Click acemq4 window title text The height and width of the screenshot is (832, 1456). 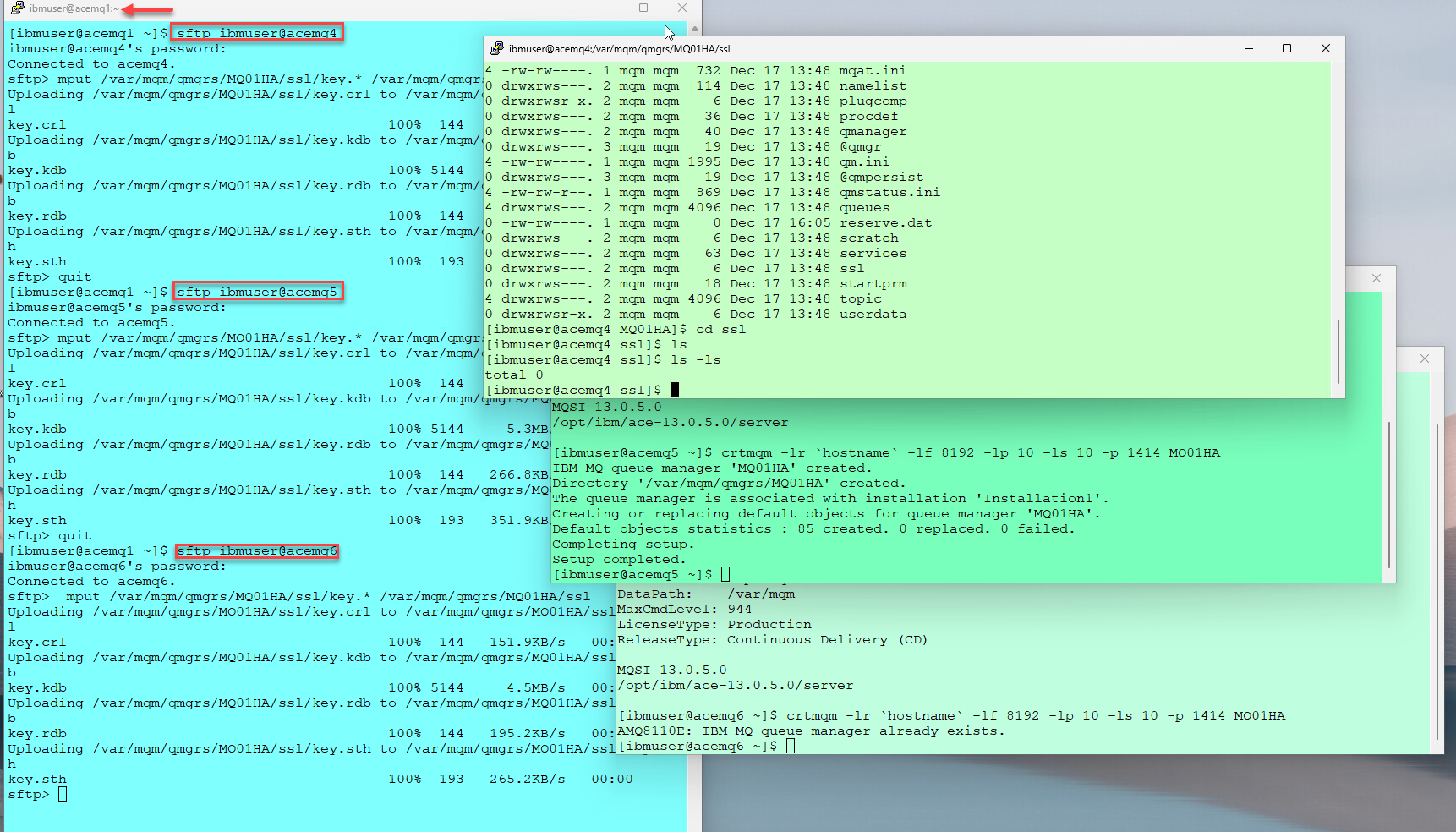click(620, 49)
